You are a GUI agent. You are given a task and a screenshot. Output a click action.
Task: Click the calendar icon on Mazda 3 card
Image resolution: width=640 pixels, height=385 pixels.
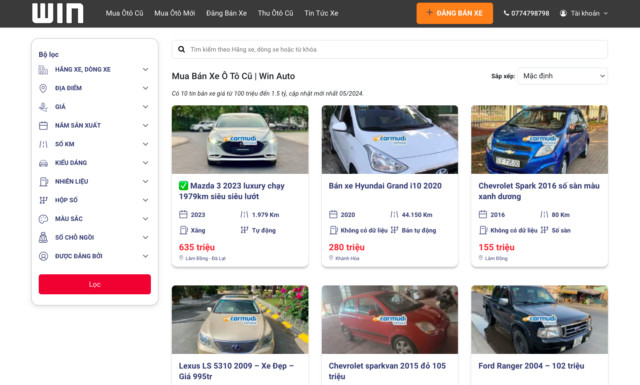point(183,214)
